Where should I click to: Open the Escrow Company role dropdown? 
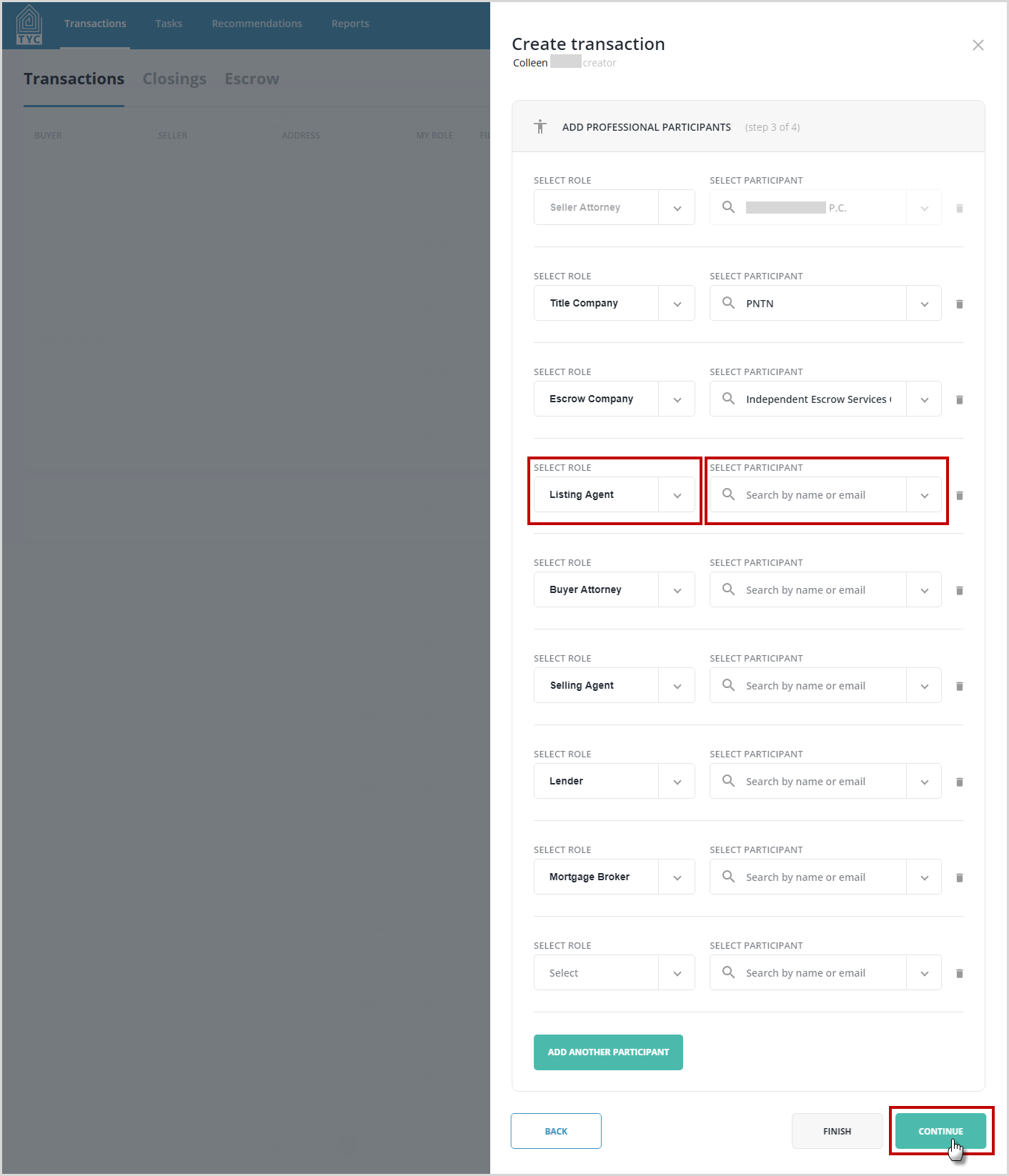(615, 399)
